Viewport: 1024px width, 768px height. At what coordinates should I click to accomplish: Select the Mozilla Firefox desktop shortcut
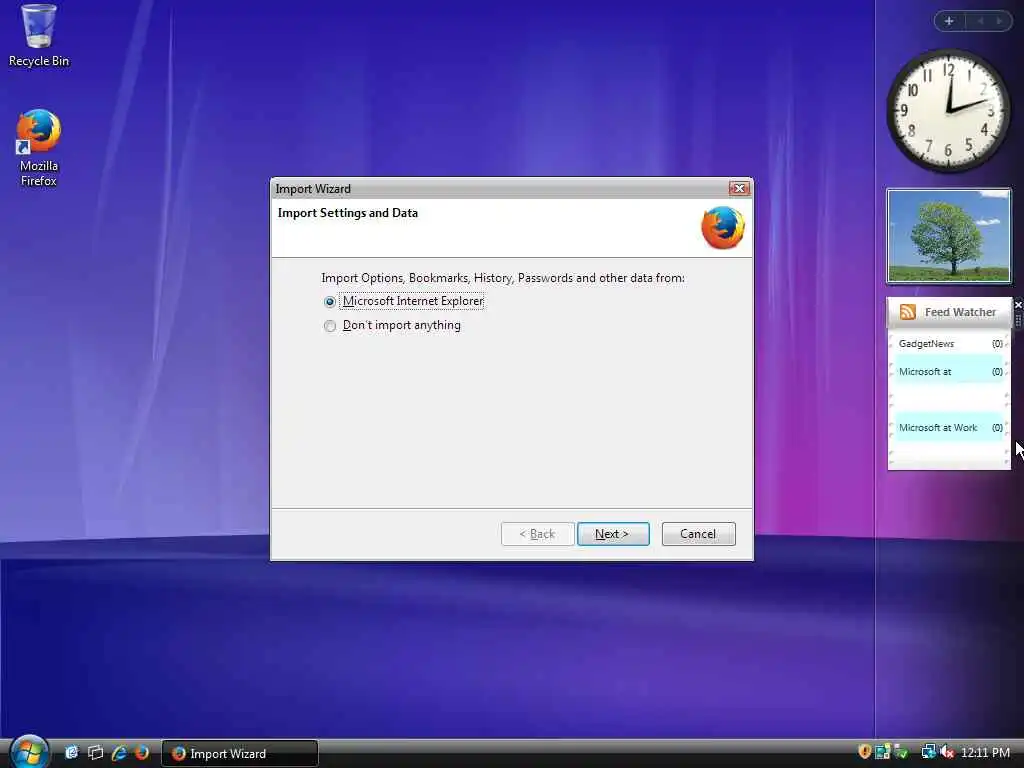[x=39, y=148]
